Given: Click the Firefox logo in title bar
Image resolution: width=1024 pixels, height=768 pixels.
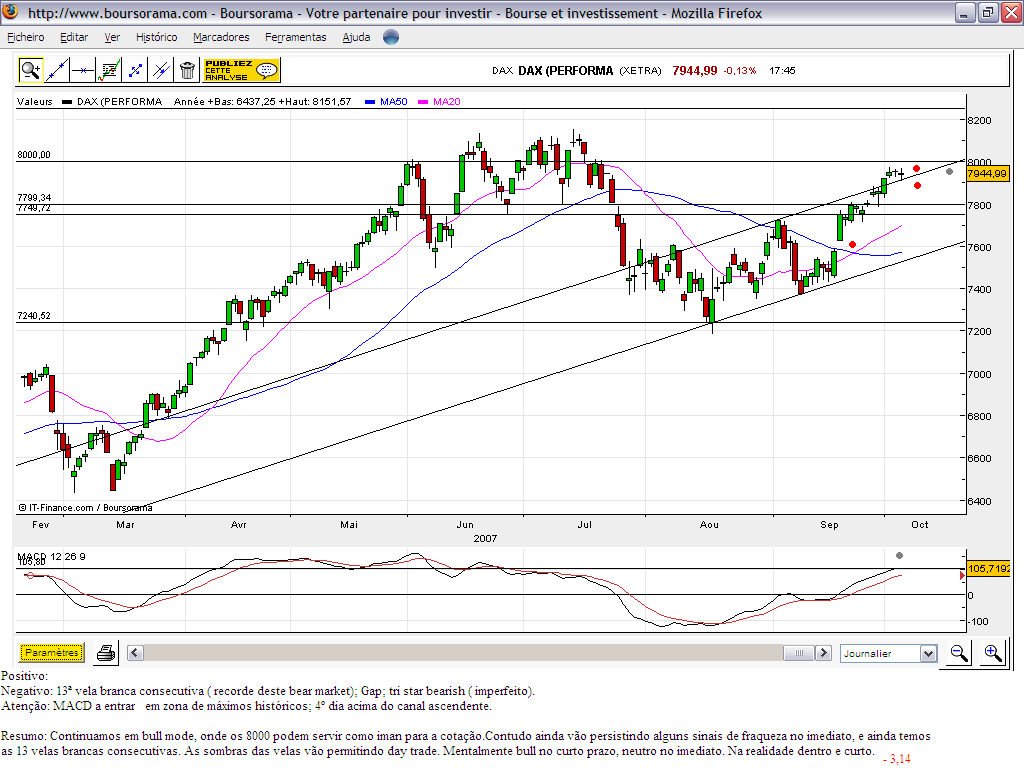Looking at the screenshot, I should [x=10, y=12].
